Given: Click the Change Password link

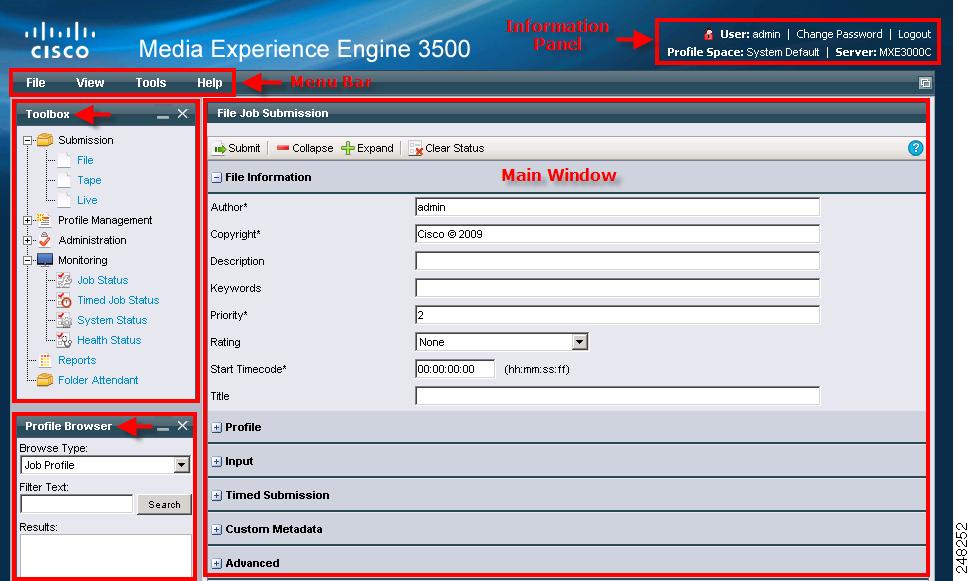Looking at the screenshot, I should pyautogui.click(x=839, y=34).
